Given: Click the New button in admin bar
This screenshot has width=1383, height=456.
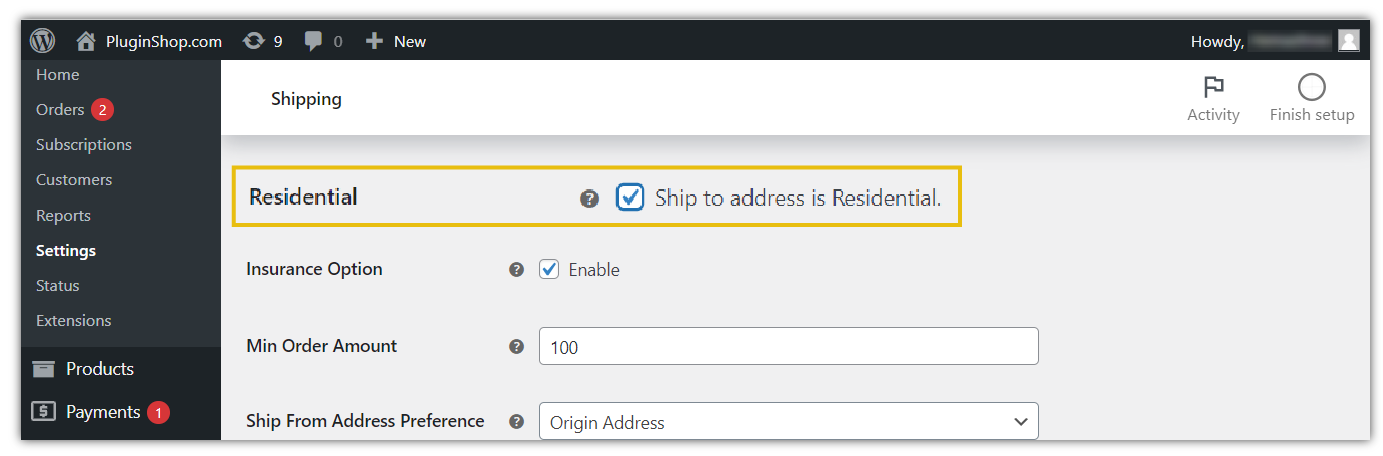Looking at the screenshot, I should (396, 41).
